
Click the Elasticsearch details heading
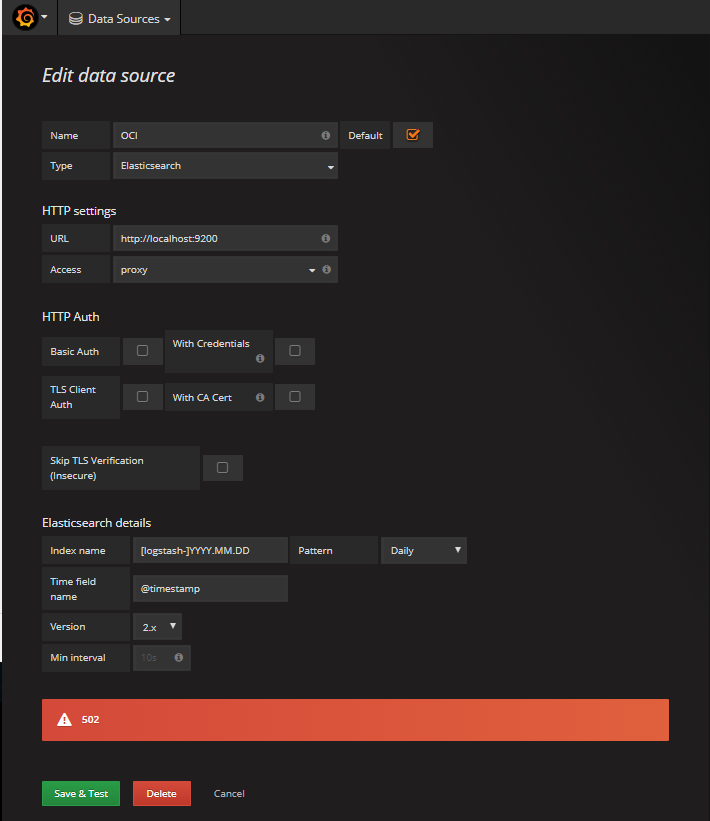point(96,523)
